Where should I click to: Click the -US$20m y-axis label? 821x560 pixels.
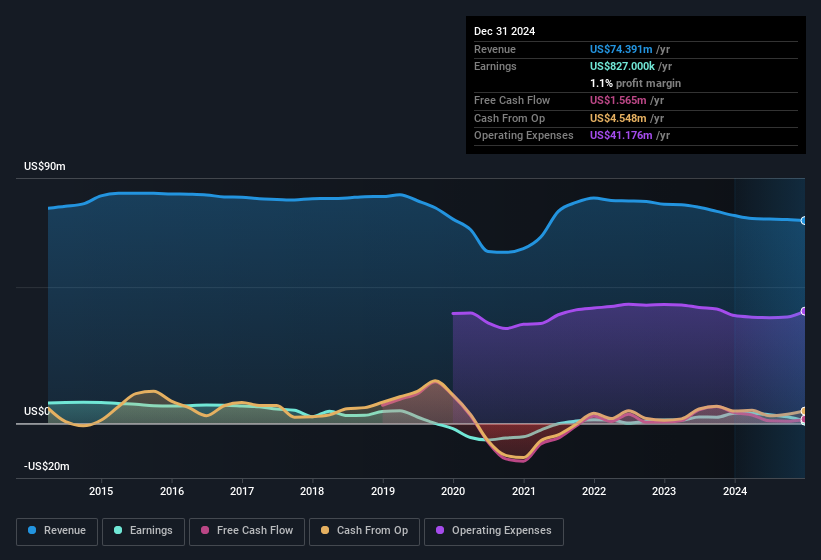[47, 466]
